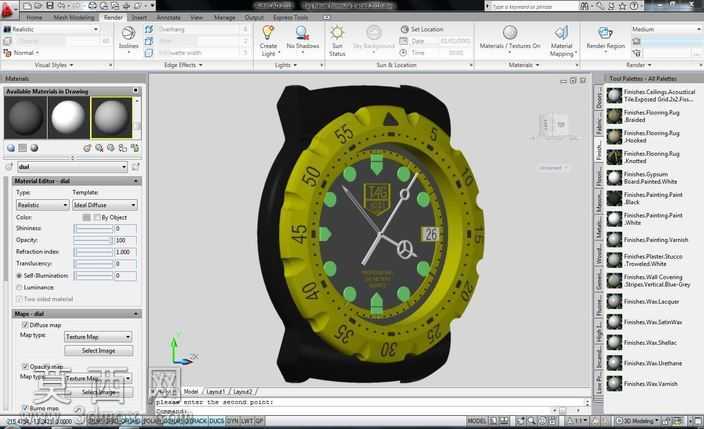Image resolution: width=704 pixels, height=429 pixels.
Task: Click the Overhang edge effect icon
Action: [149, 29]
